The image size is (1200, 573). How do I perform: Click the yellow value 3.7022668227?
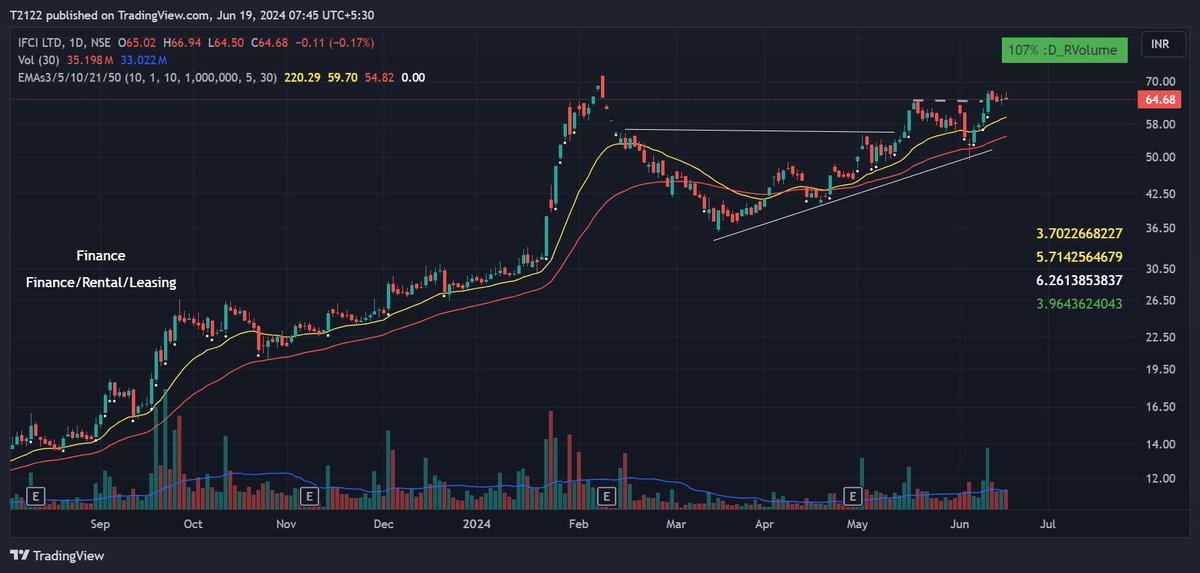point(1080,233)
